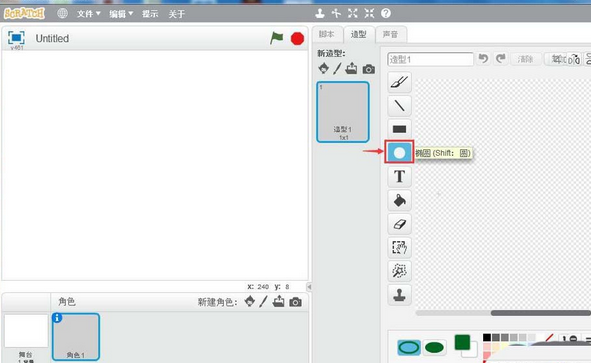
Task: Take new costume from camera icon
Action: 369,69
